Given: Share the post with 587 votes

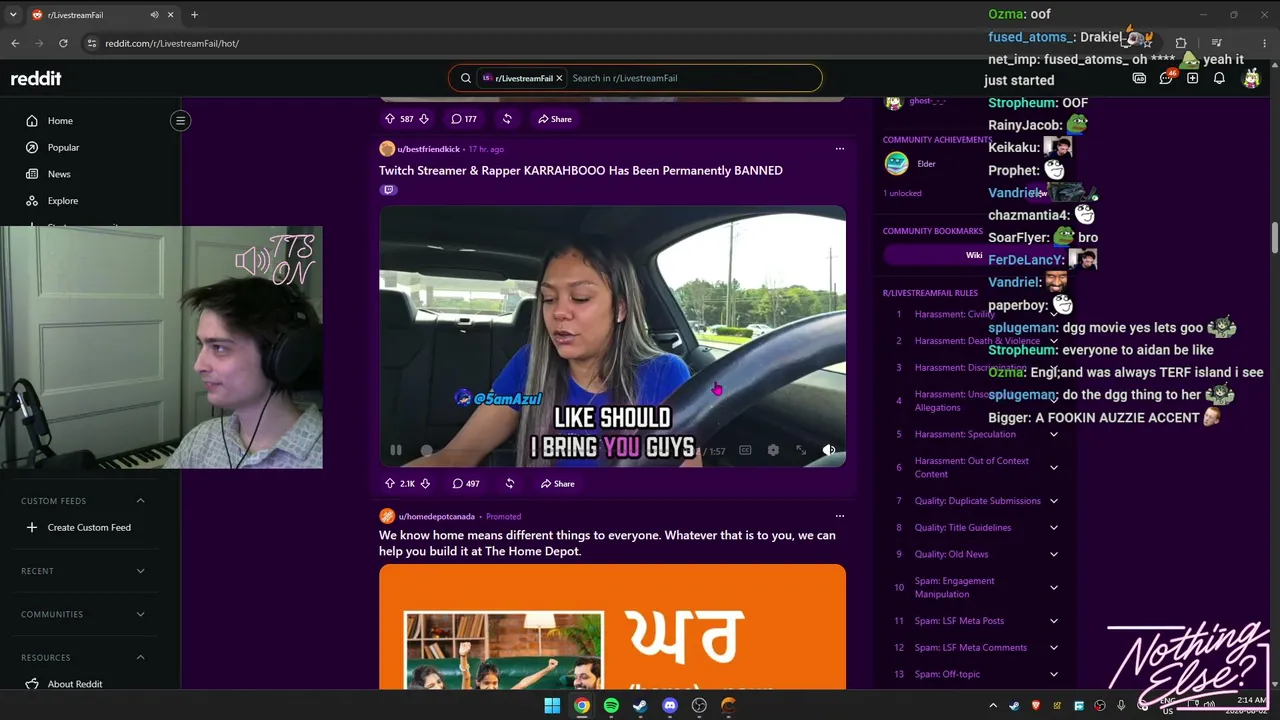Looking at the screenshot, I should click(x=554, y=119).
